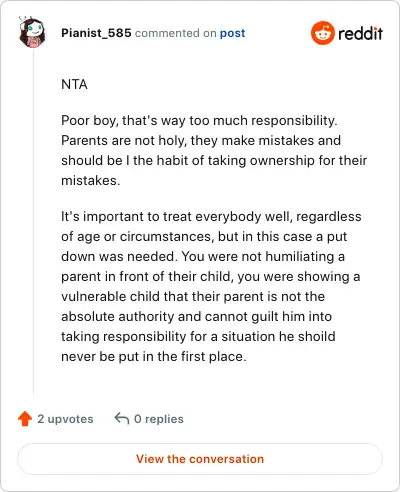
Task: Click the line 'absolute authority and cannot guilt'
Action: click(197, 317)
